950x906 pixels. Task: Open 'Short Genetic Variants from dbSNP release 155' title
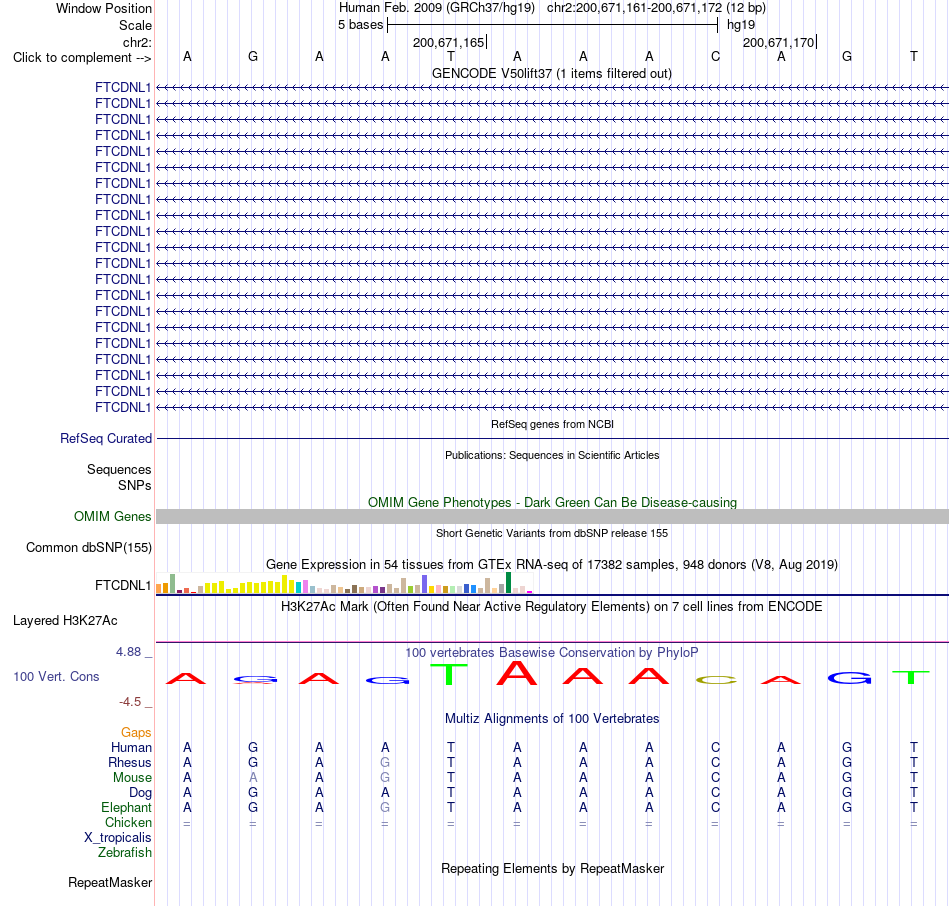(x=552, y=533)
